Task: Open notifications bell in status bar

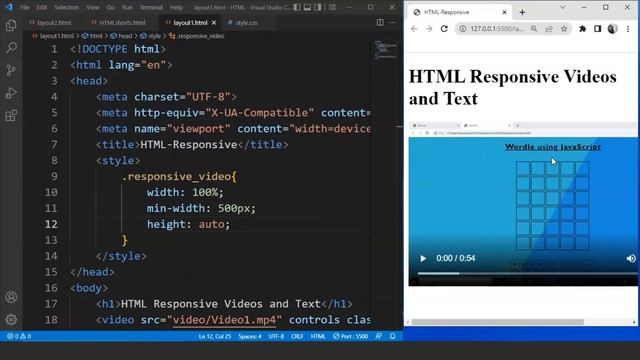Action: coord(392,336)
